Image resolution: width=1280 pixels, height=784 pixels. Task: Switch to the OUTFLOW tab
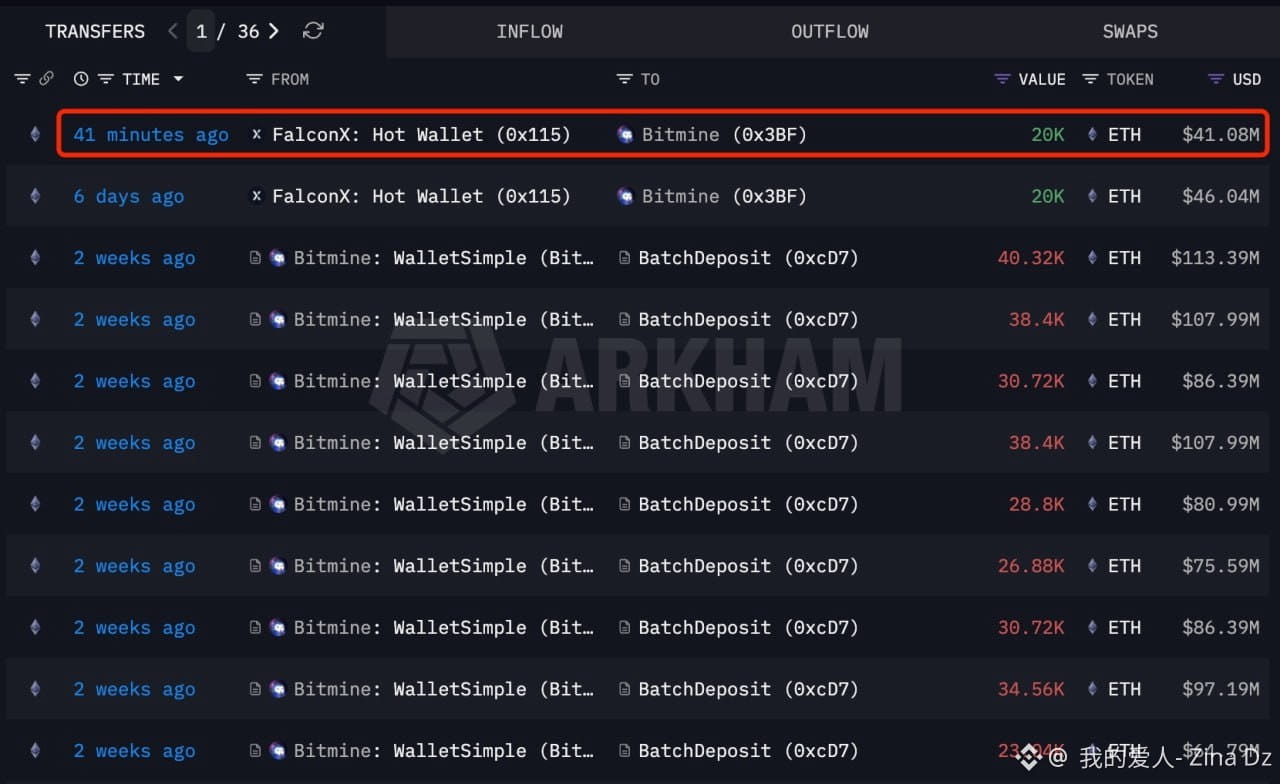(x=830, y=31)
